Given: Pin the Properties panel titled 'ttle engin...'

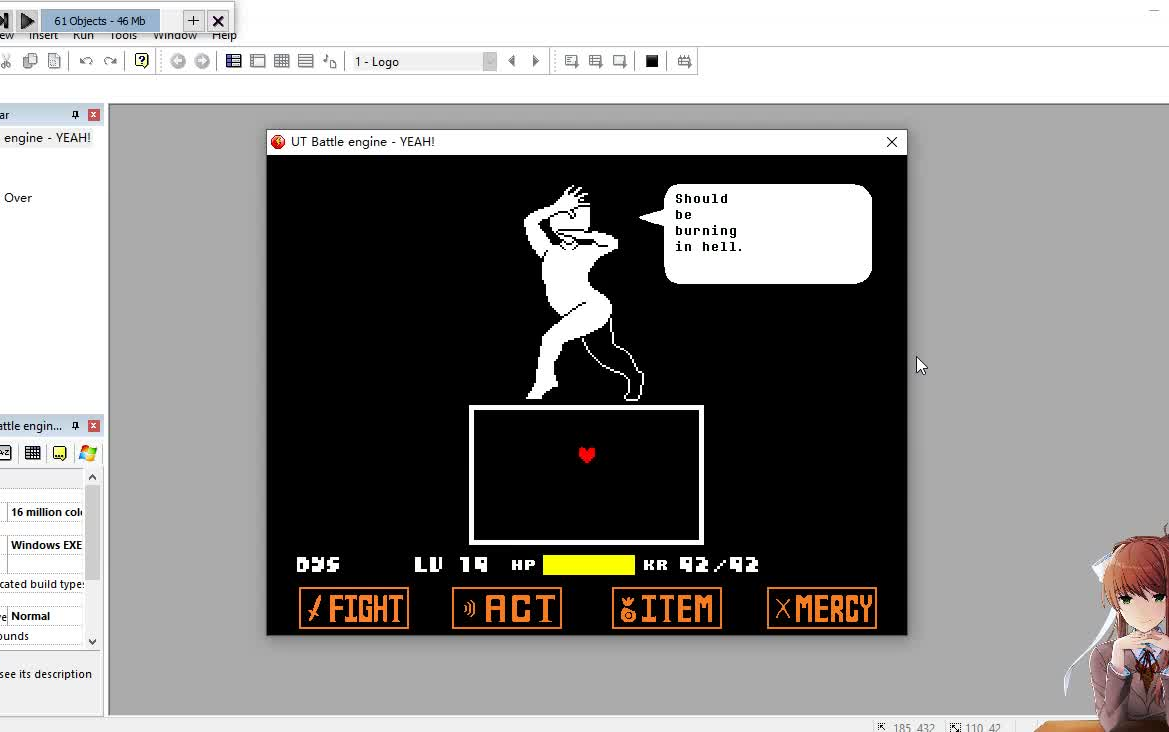Looking at the screenshot, I should pos(75,426).
